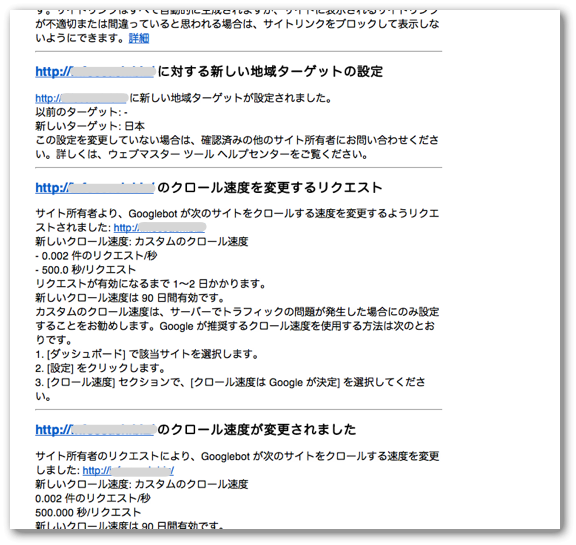This screenshot has width=576, height=545.
Task: Click heading text に対する新しい地域ターゲットの設定
Action: click(270, 72)
